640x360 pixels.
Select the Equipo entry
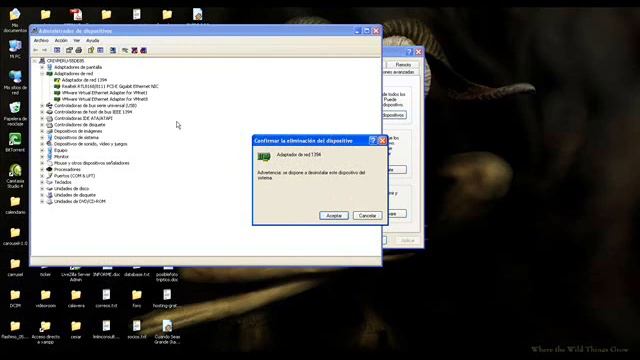pyautogui.click(x=61, y=150)
